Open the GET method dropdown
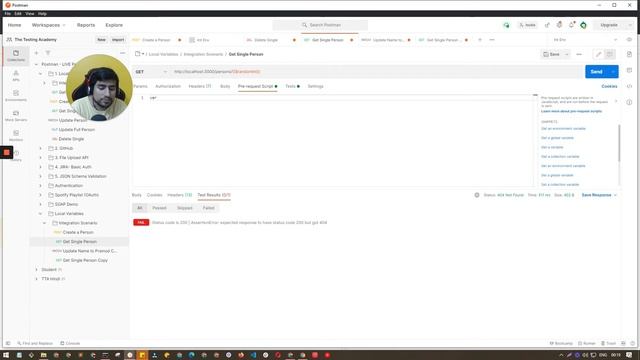 tap(151, 71)
